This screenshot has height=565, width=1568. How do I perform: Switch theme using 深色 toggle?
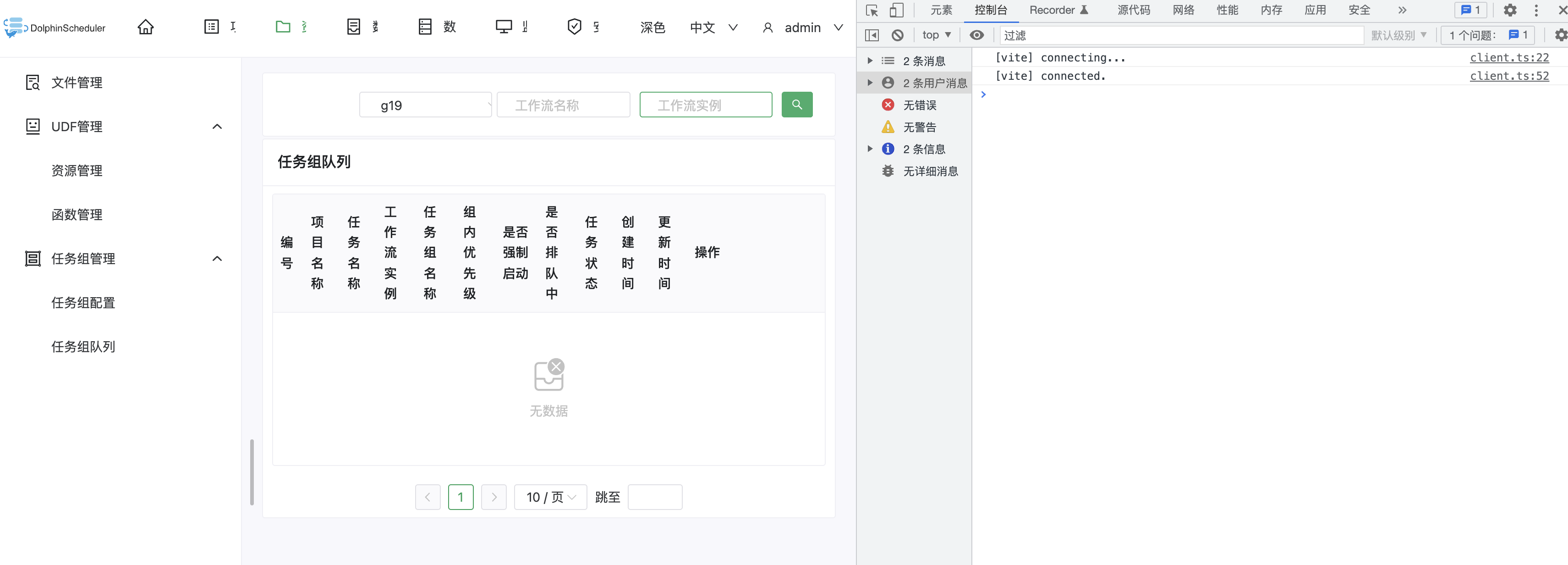pos(652,28)
